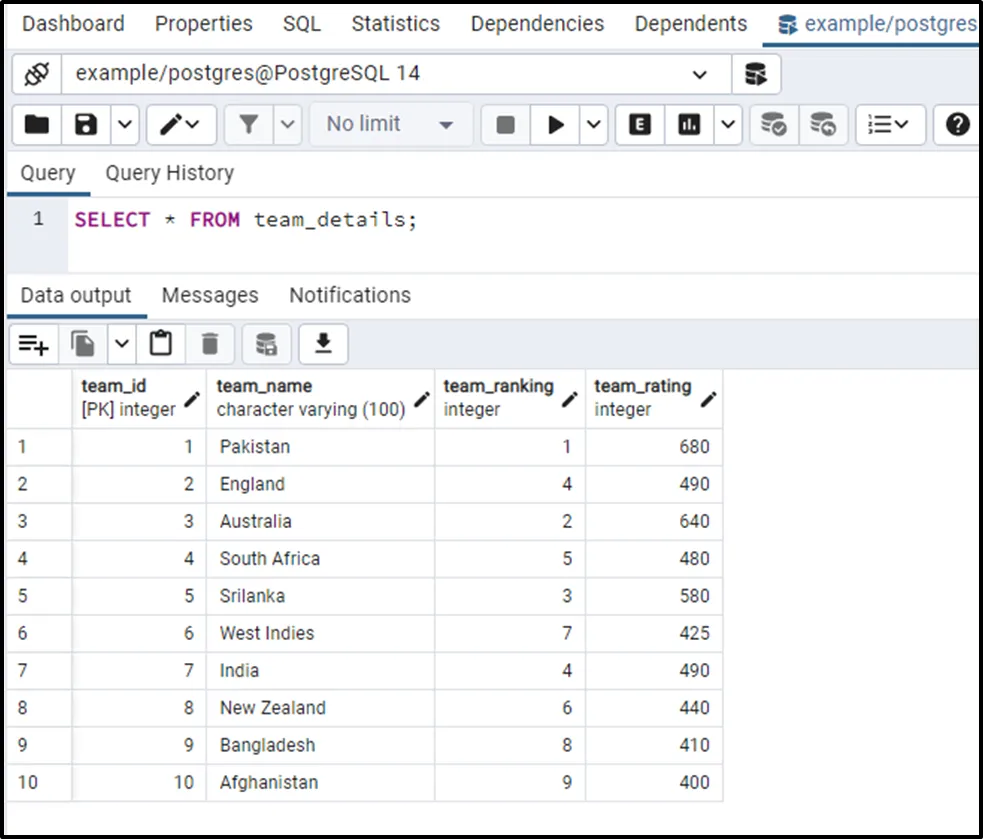Open the database connection dropdown
983x839 pixels.
699,74
